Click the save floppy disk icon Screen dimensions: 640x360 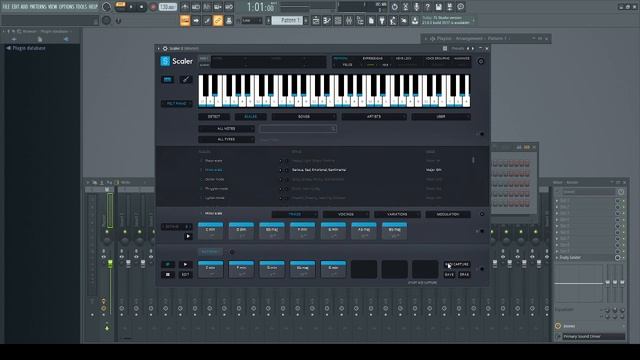(438, 7)
